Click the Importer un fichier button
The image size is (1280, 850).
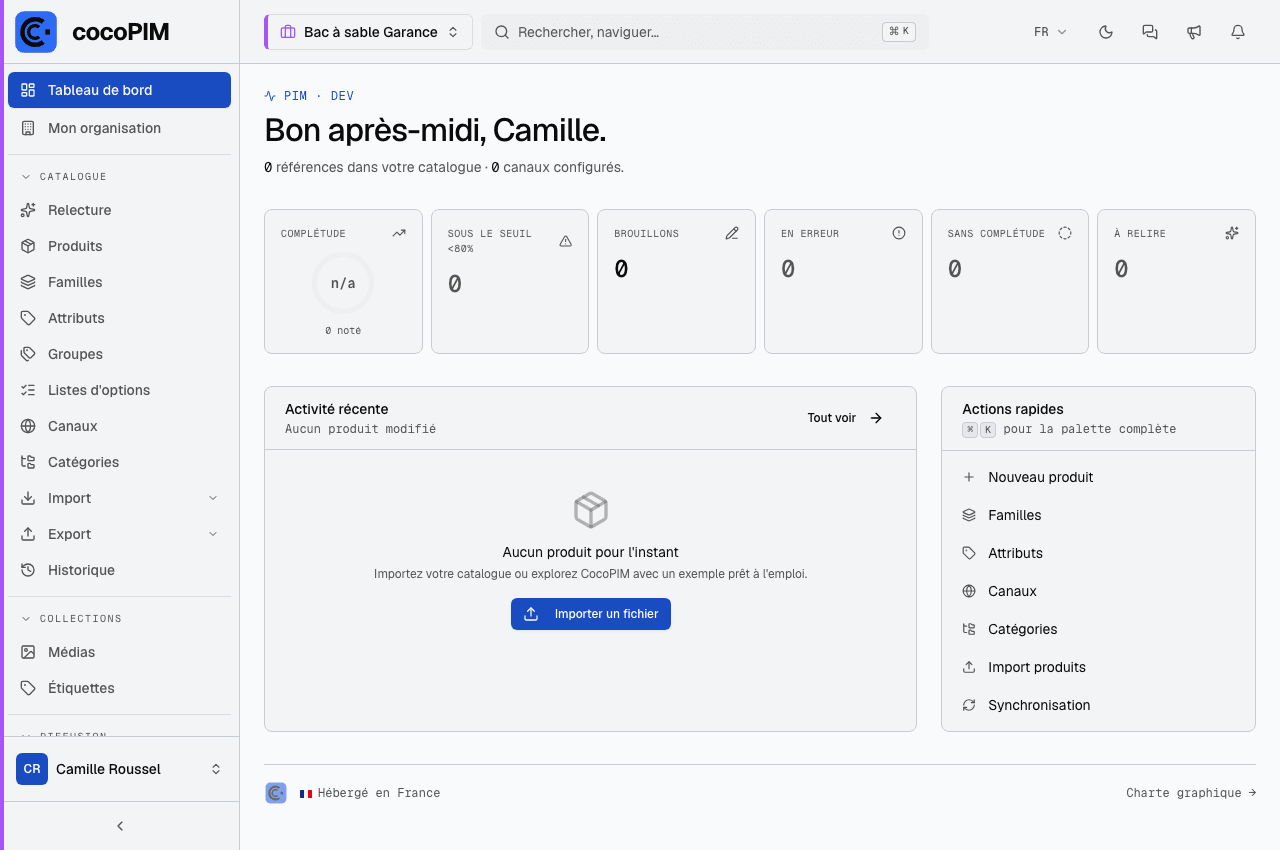[x=591, y=614]
